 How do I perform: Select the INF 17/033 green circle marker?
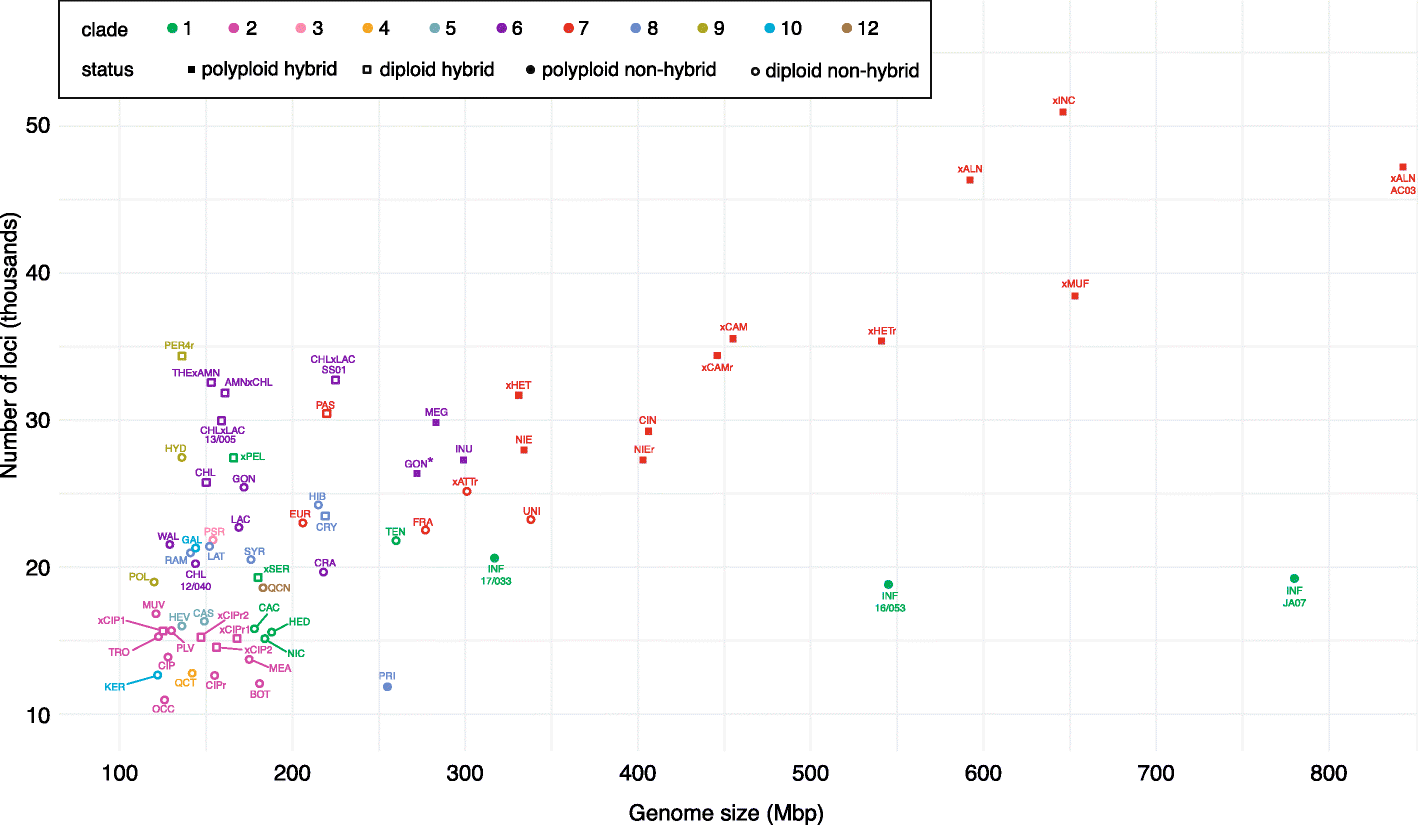click(494, 558)
